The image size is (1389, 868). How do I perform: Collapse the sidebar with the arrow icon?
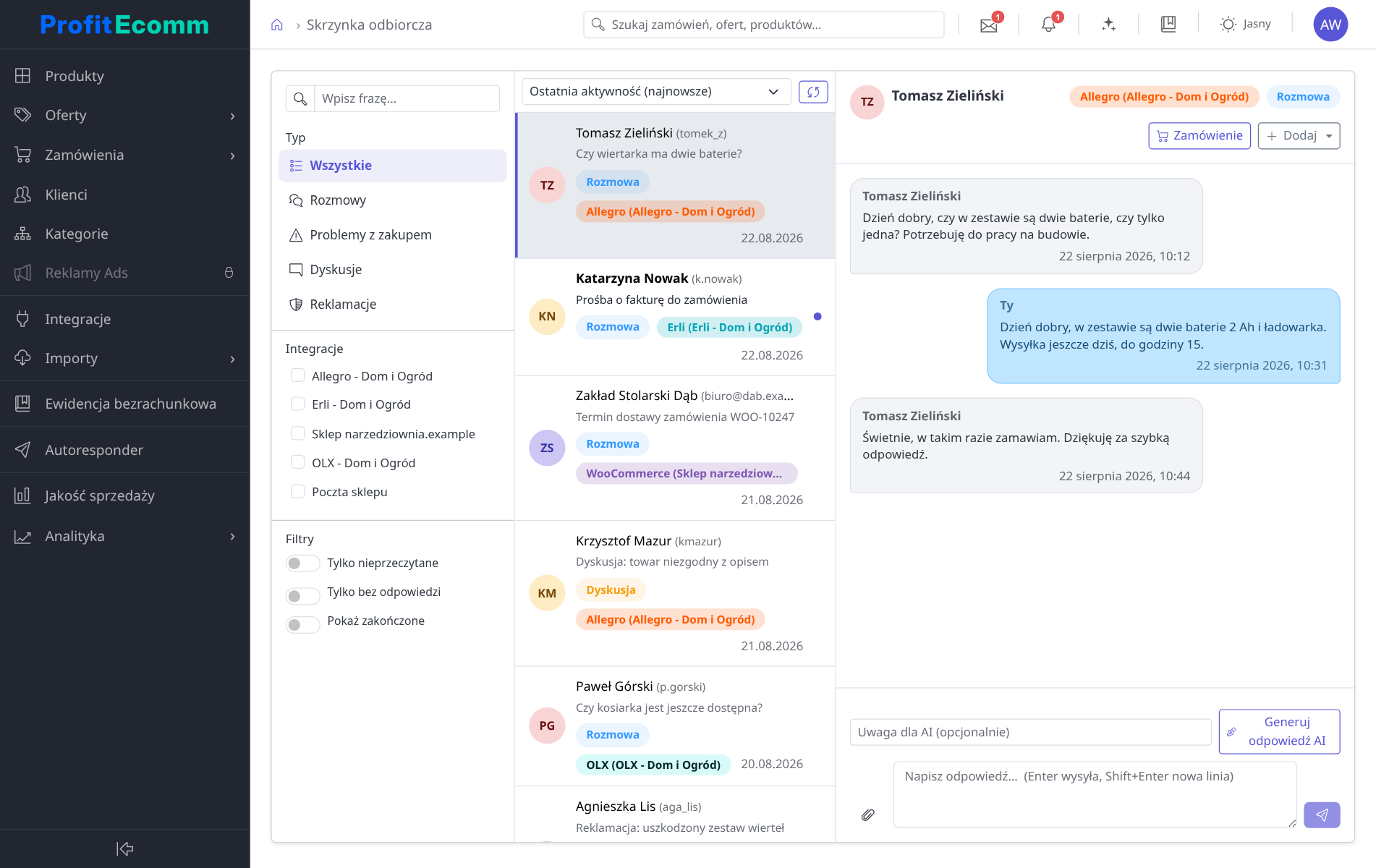[124, 848]
